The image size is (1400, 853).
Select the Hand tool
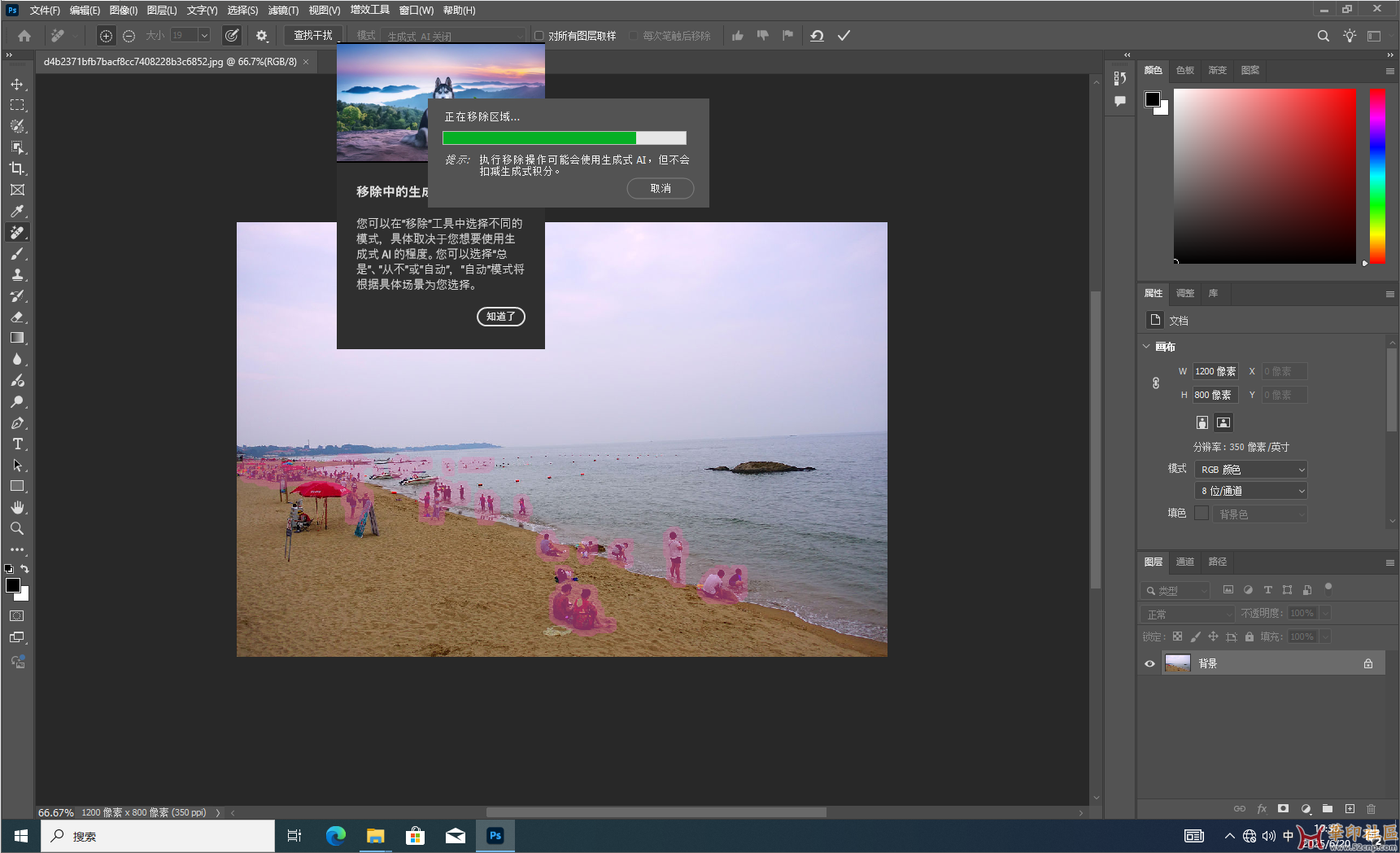coord(17,508)
